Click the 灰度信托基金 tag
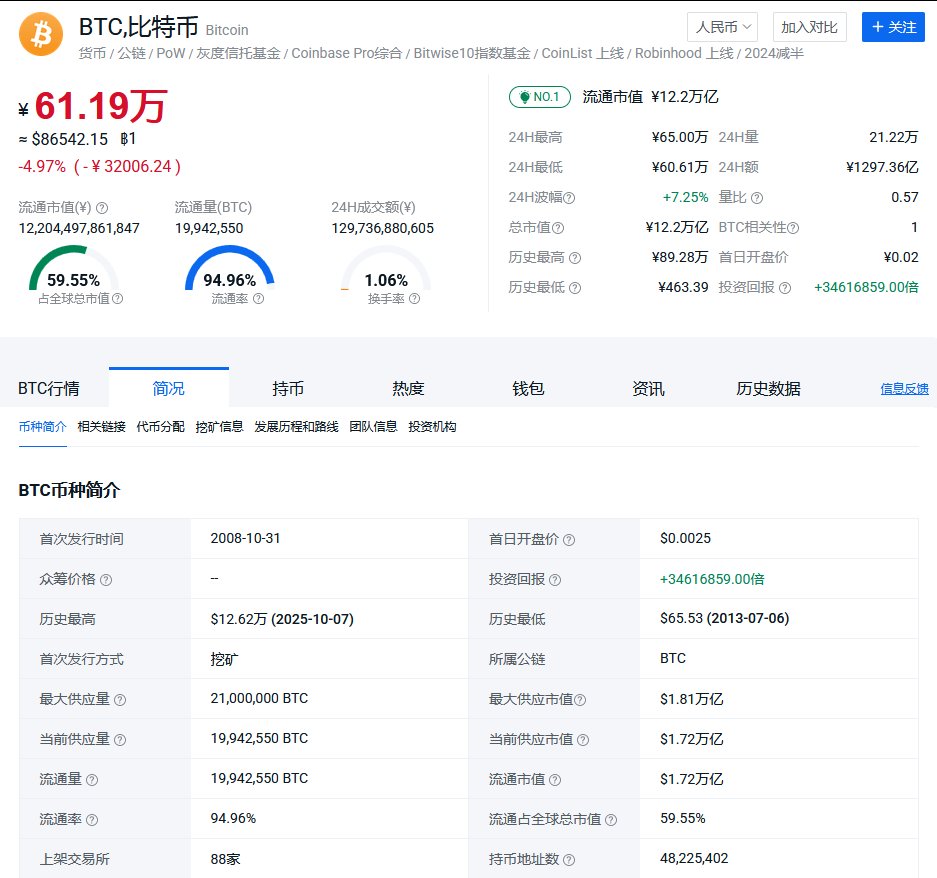Screen dimensions: 937x878 point(238,53)
